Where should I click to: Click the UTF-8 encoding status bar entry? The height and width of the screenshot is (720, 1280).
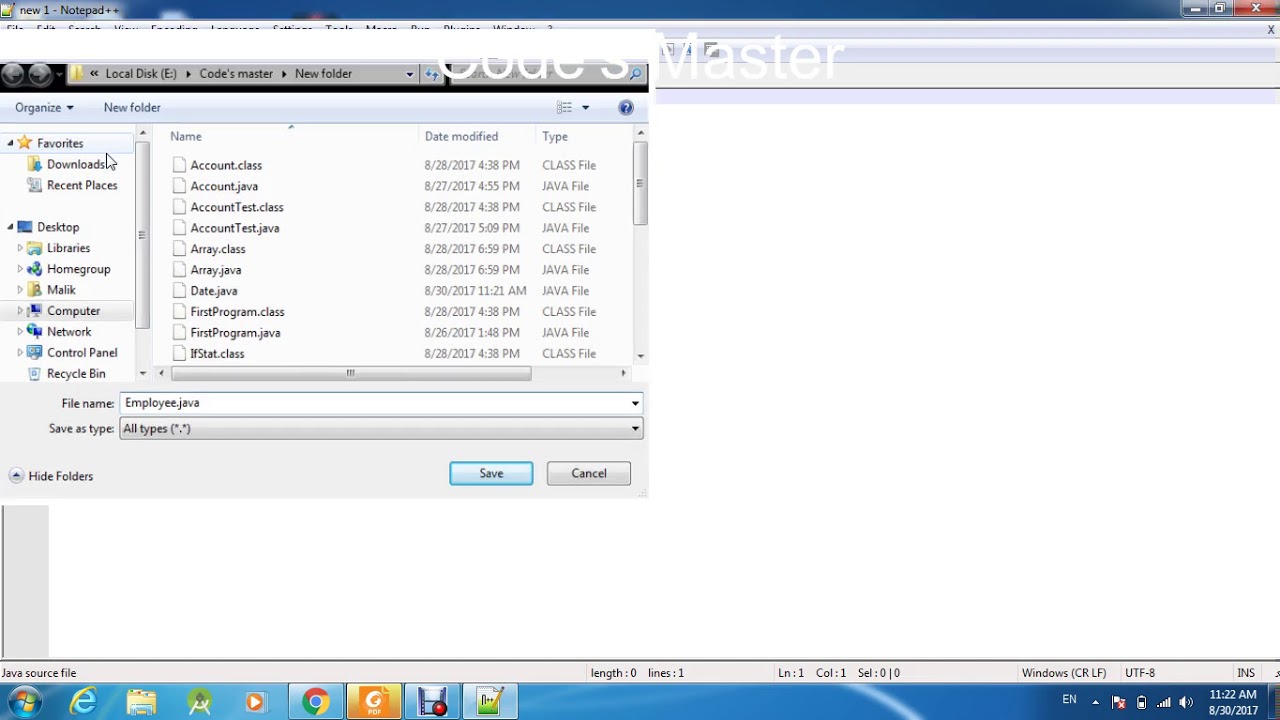point(1140,673)
